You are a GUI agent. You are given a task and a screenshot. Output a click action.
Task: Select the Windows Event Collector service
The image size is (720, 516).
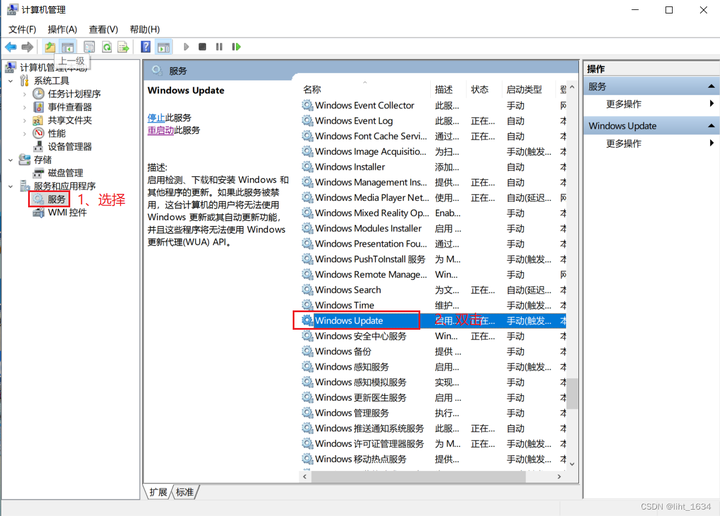pyautogui.click(x=433, y=106)
